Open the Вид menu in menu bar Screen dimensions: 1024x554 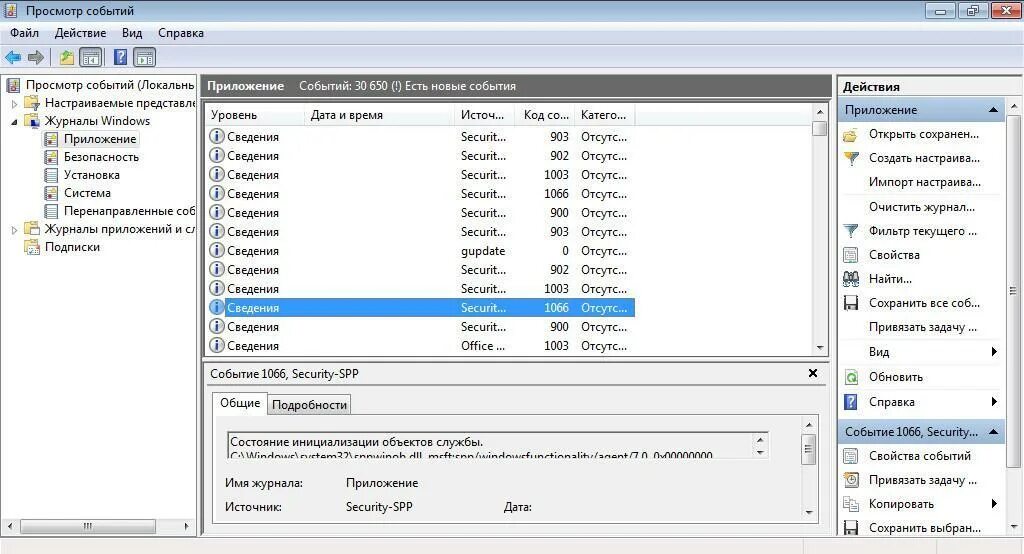[x=132, y=33]
